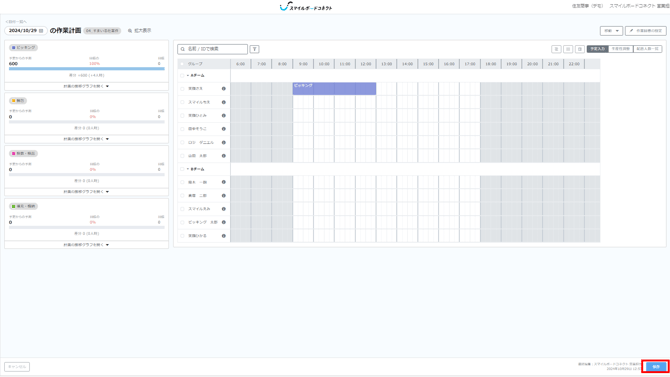Open info icon for first worker in Bチーム
Image resolution: width=670 pixels, height=377 pixels.
pos(223,182)
